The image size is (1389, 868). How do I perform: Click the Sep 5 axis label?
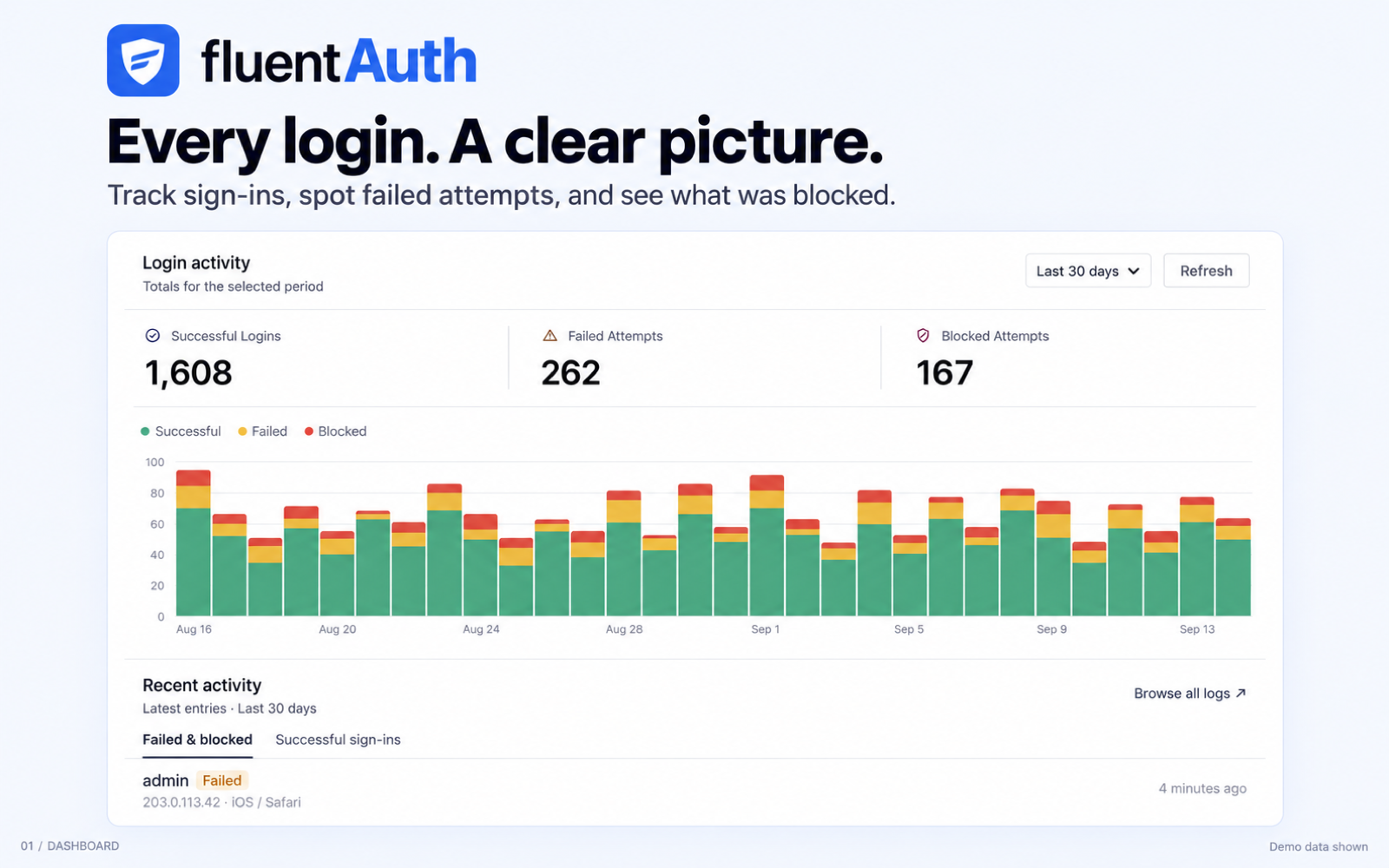909,629
